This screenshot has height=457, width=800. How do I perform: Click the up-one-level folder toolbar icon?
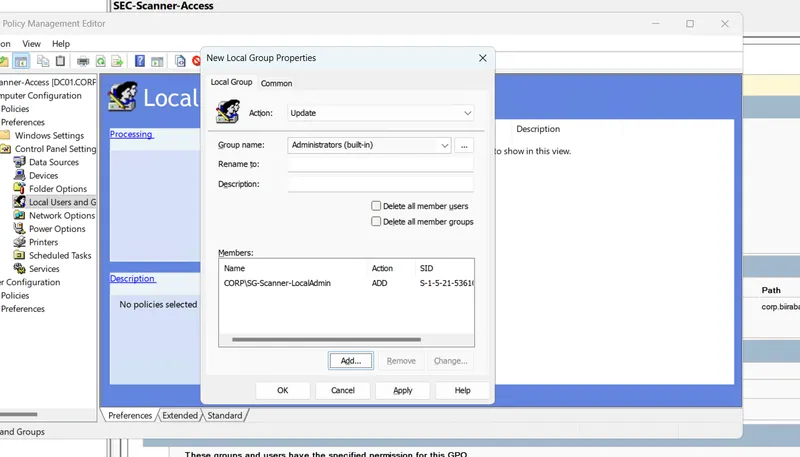coord(4,62)
